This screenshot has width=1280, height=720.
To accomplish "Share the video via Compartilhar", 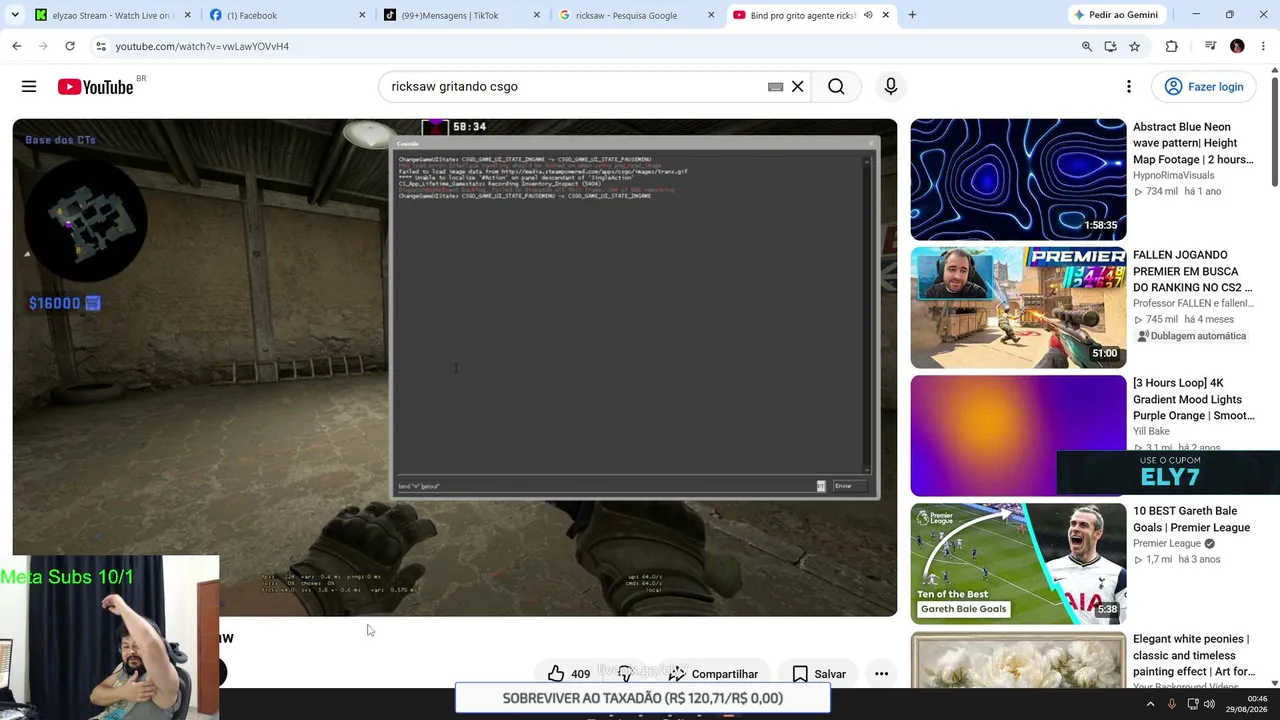I will (714, 674).
